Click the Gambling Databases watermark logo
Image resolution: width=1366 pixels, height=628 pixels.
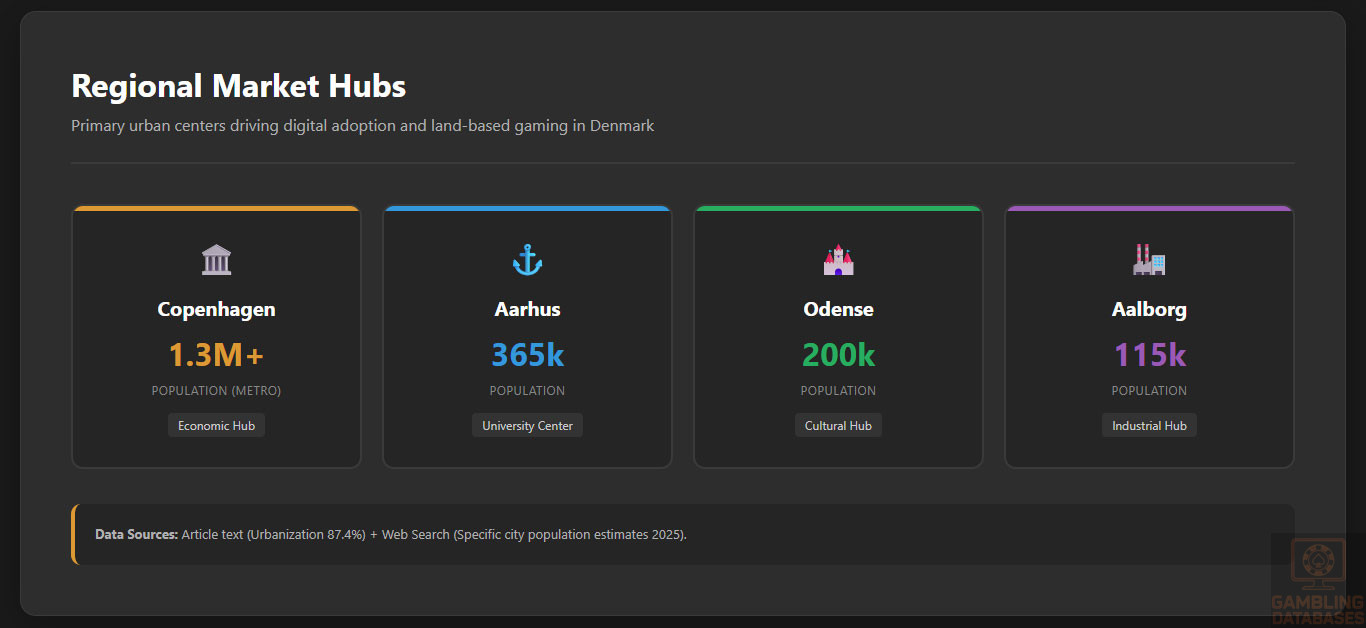[x=1316, y=580]
